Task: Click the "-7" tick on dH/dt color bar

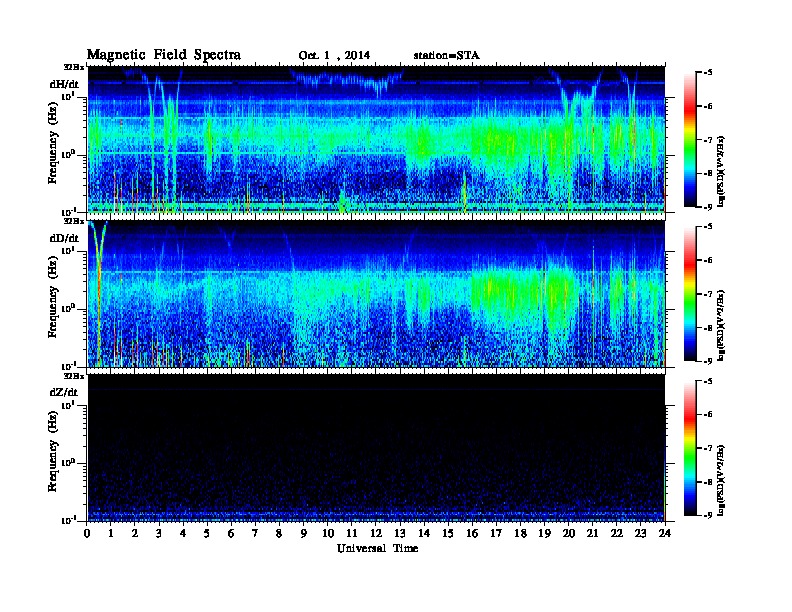Action: coord(708,140)
